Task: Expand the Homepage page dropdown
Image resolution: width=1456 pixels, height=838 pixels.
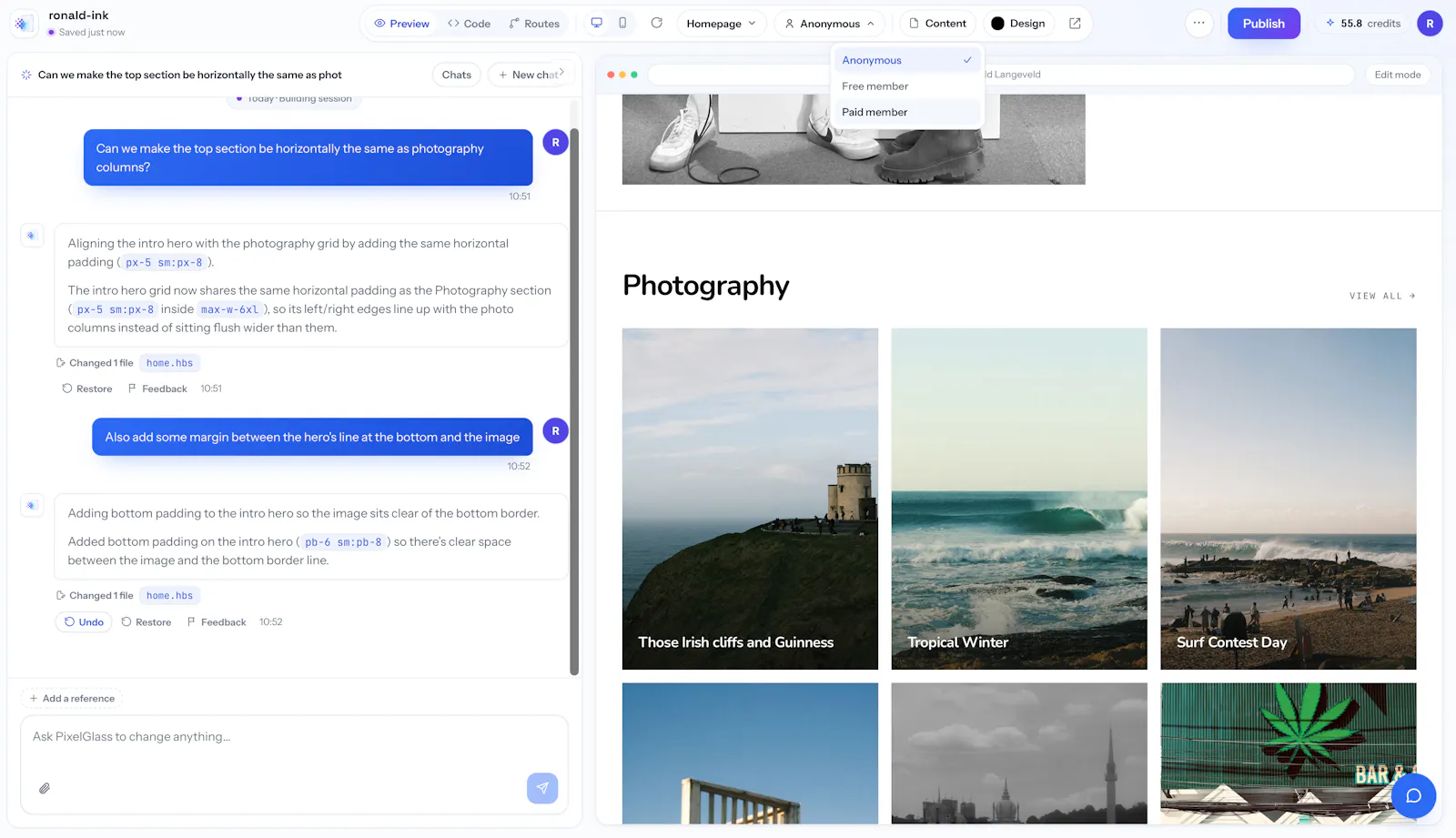Action: (722, 24)
